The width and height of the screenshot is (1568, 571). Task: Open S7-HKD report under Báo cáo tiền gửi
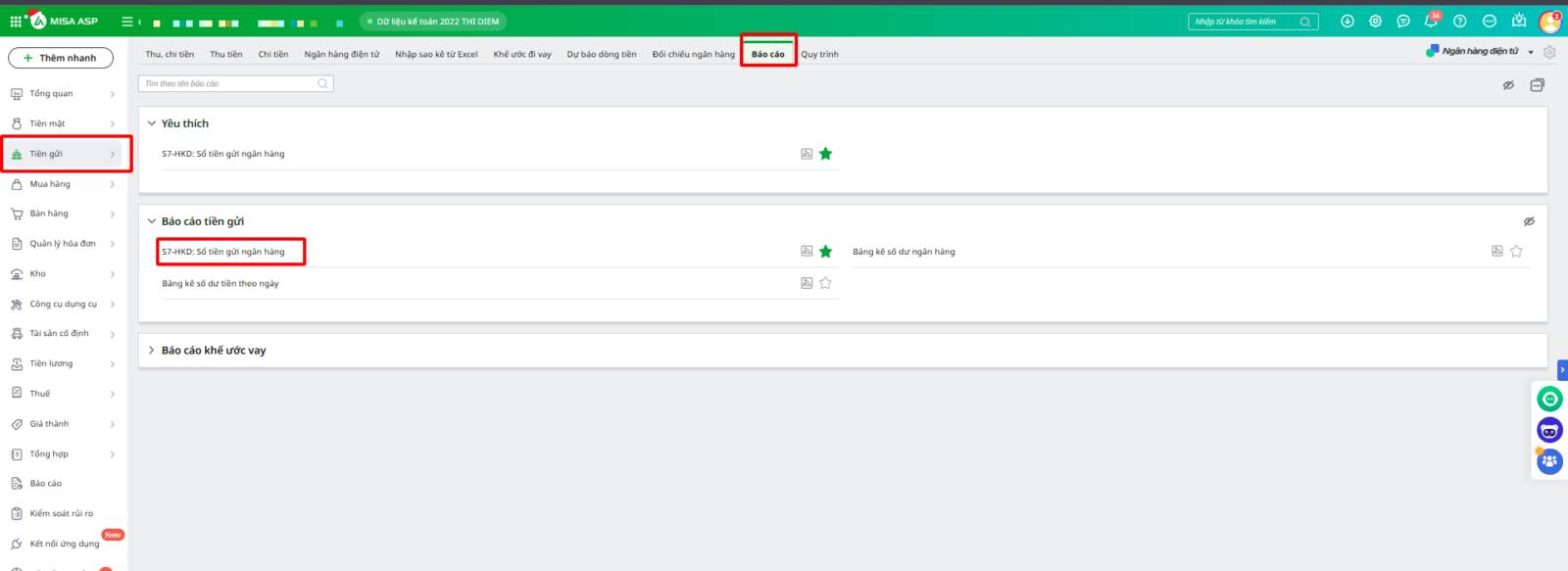click(223, 252)
